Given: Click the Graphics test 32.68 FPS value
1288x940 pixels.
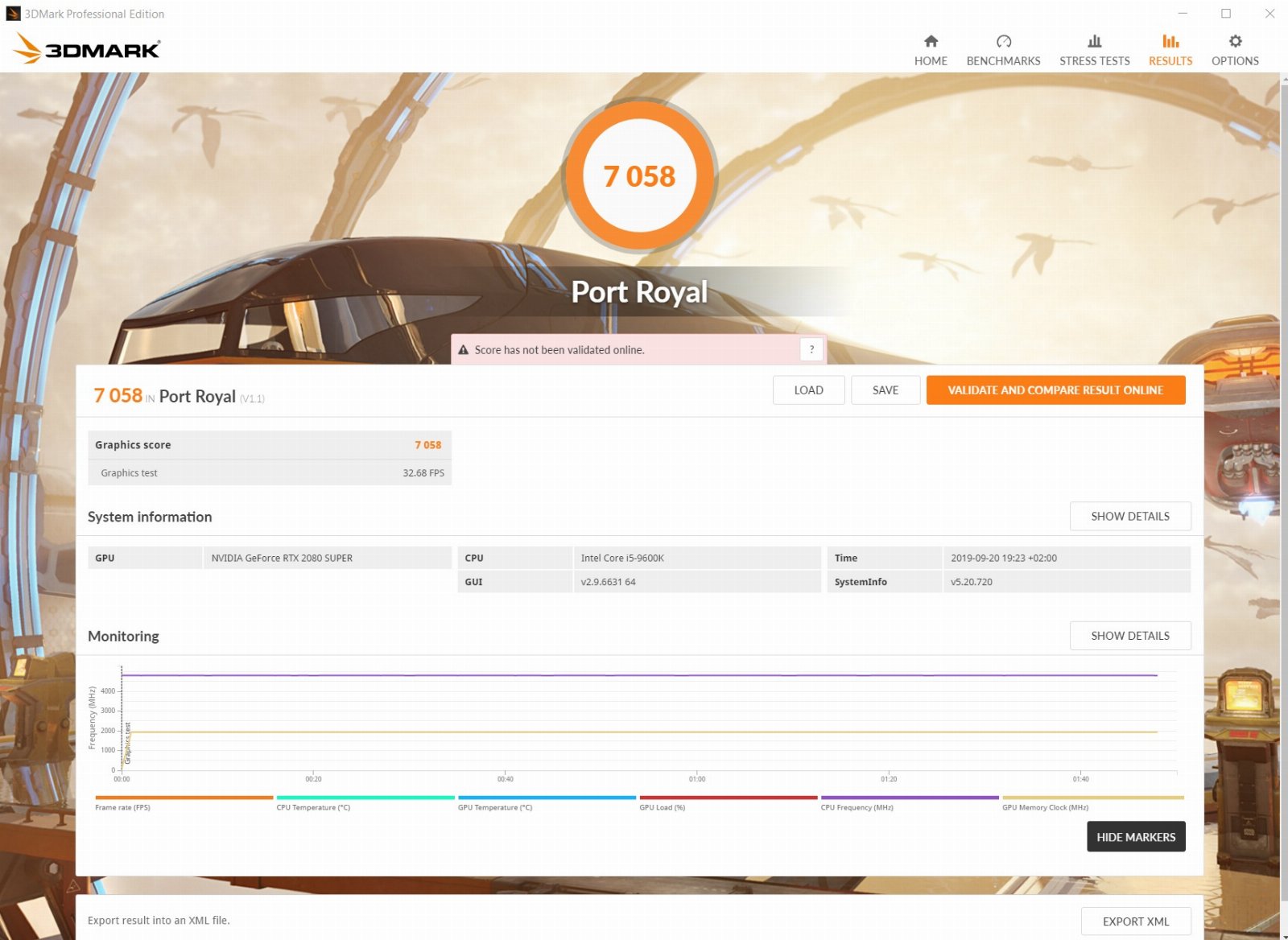Looking at the screenshot, I should pyautogui.click(x=423, y=473).
